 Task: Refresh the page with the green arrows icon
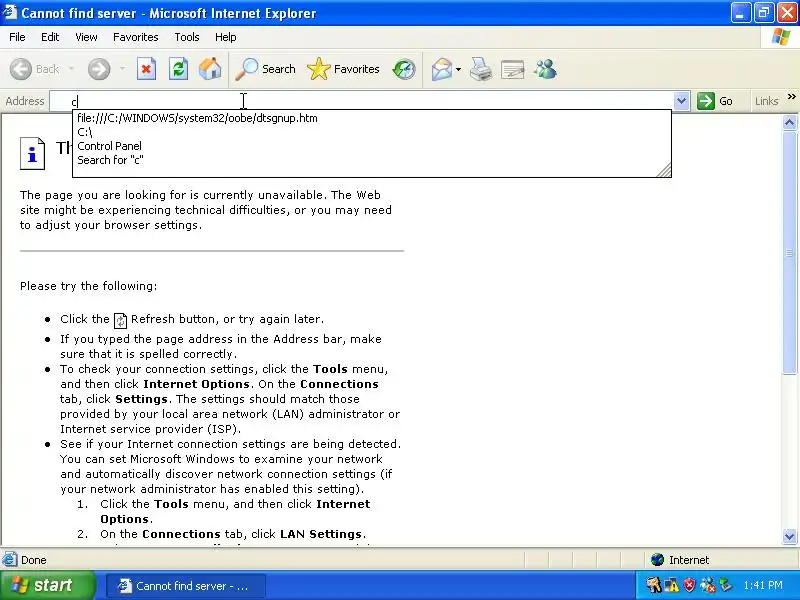pyautogui.click(x=178, y=69)
